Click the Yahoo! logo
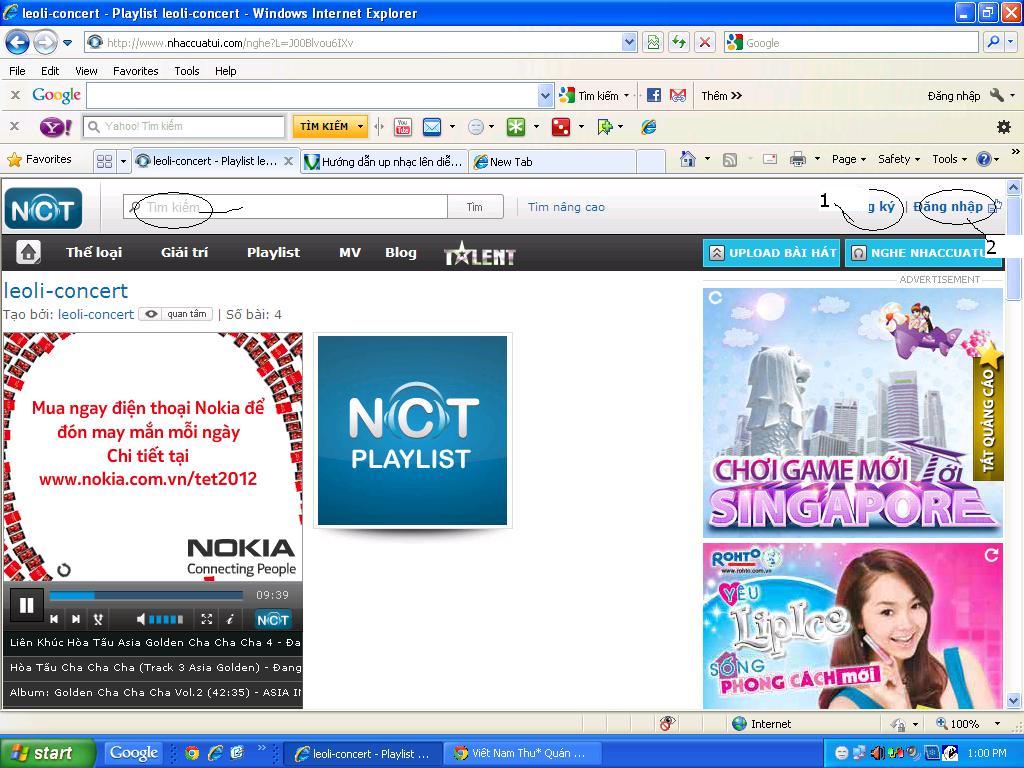 pos(56,127)
